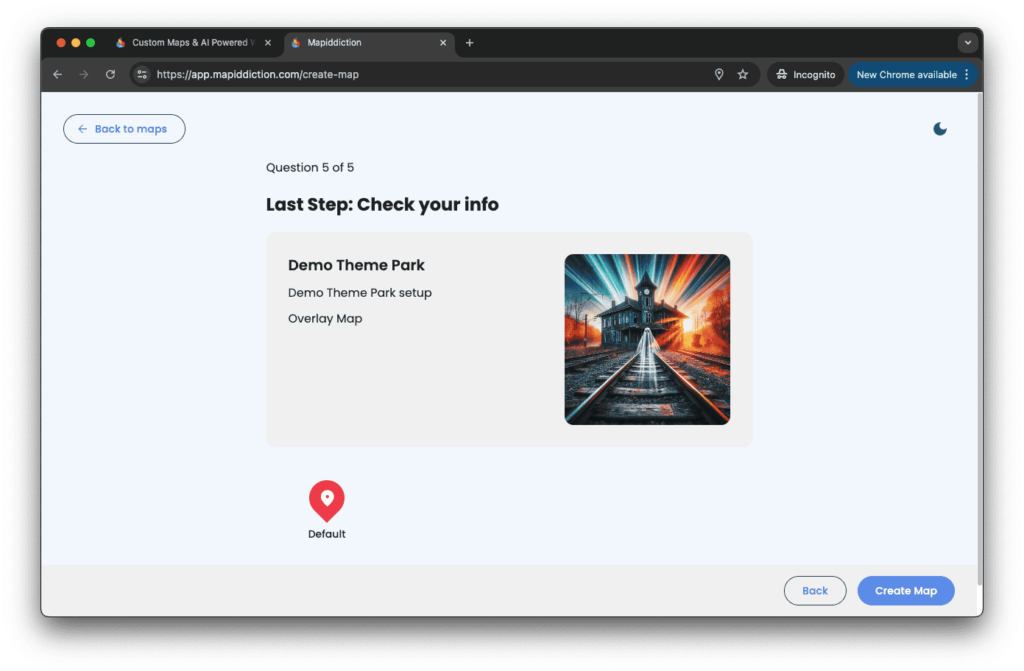Select the Default red map pin
1024x671 pixels.
click(x=326, y=501)
